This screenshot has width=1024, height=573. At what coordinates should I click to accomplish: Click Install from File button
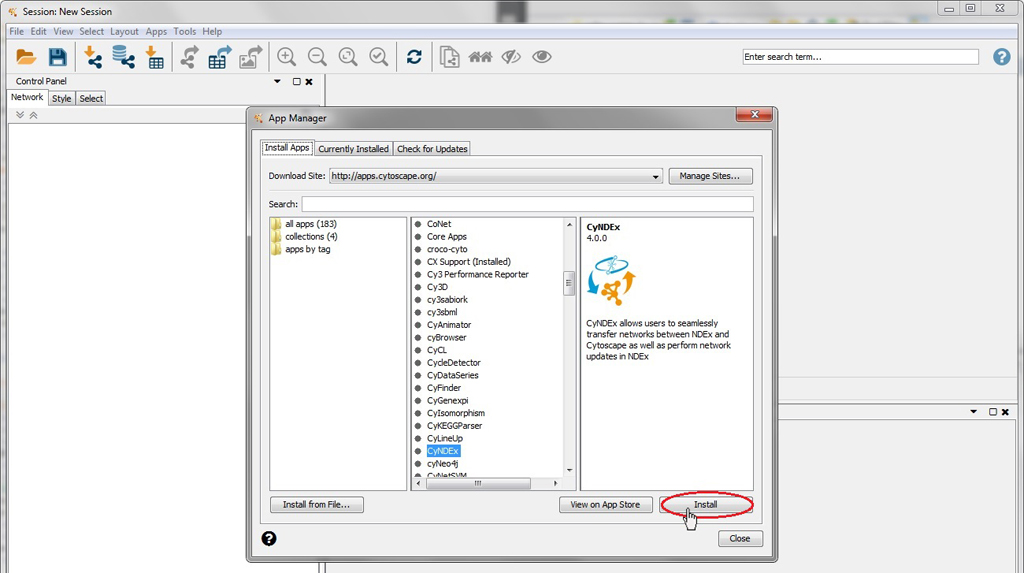tap(317, 504)
